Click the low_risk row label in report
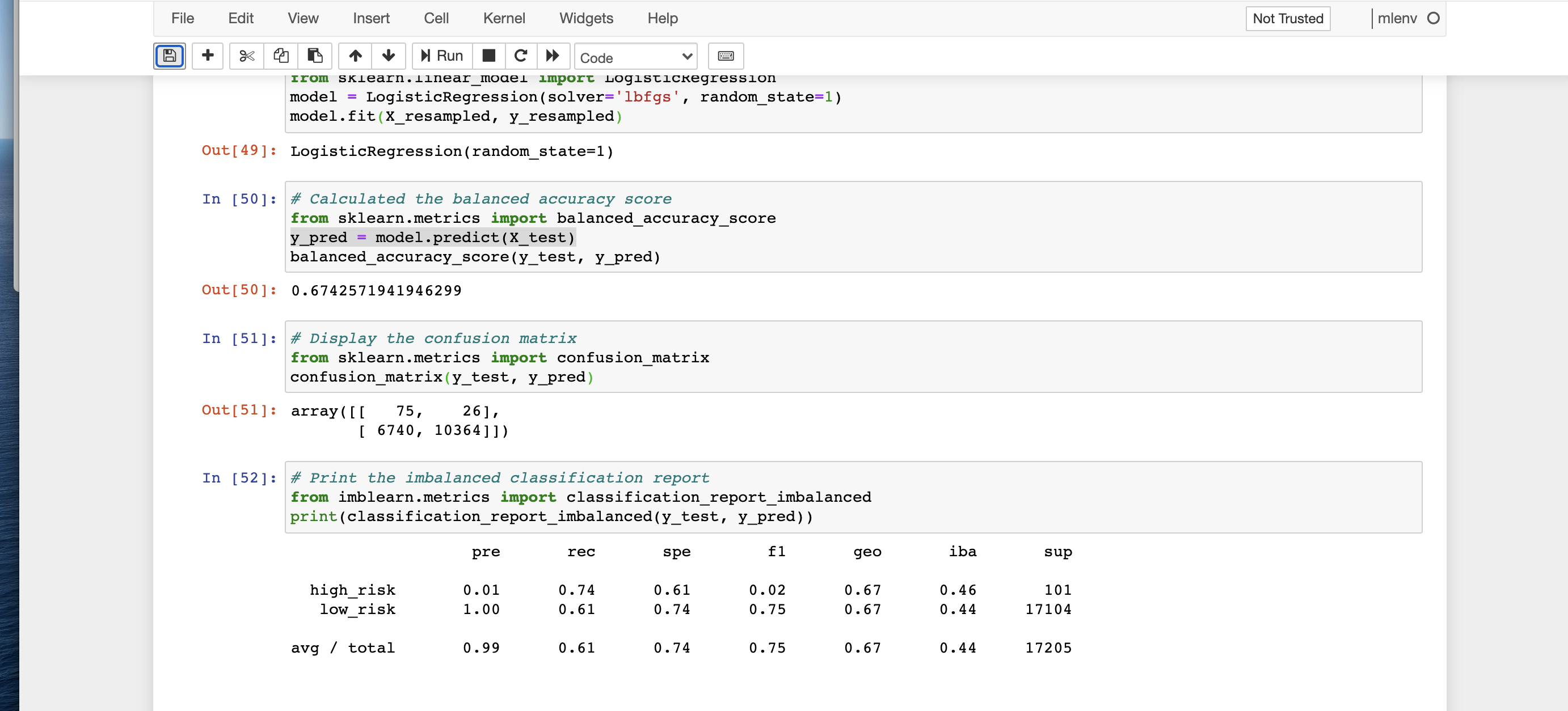Screen dimensions: 1568x711 [358, 610]
